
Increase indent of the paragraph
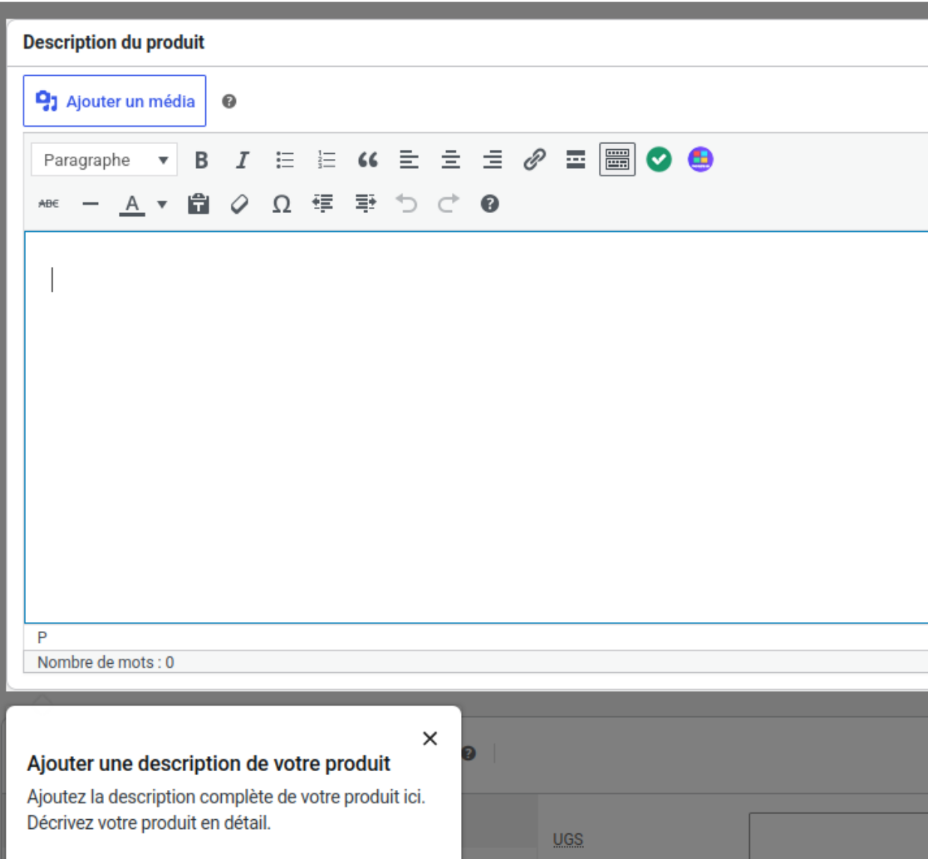[x=365, y=204]
